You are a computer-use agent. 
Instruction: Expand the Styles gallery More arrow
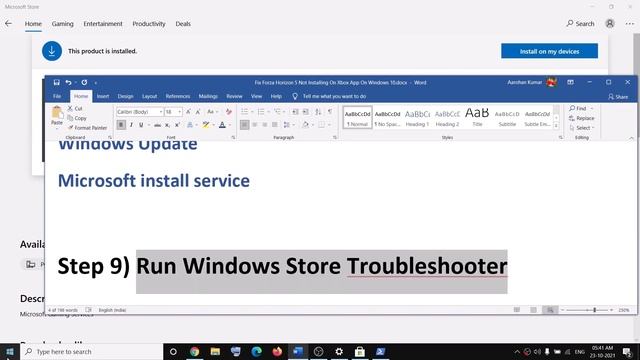556,126
